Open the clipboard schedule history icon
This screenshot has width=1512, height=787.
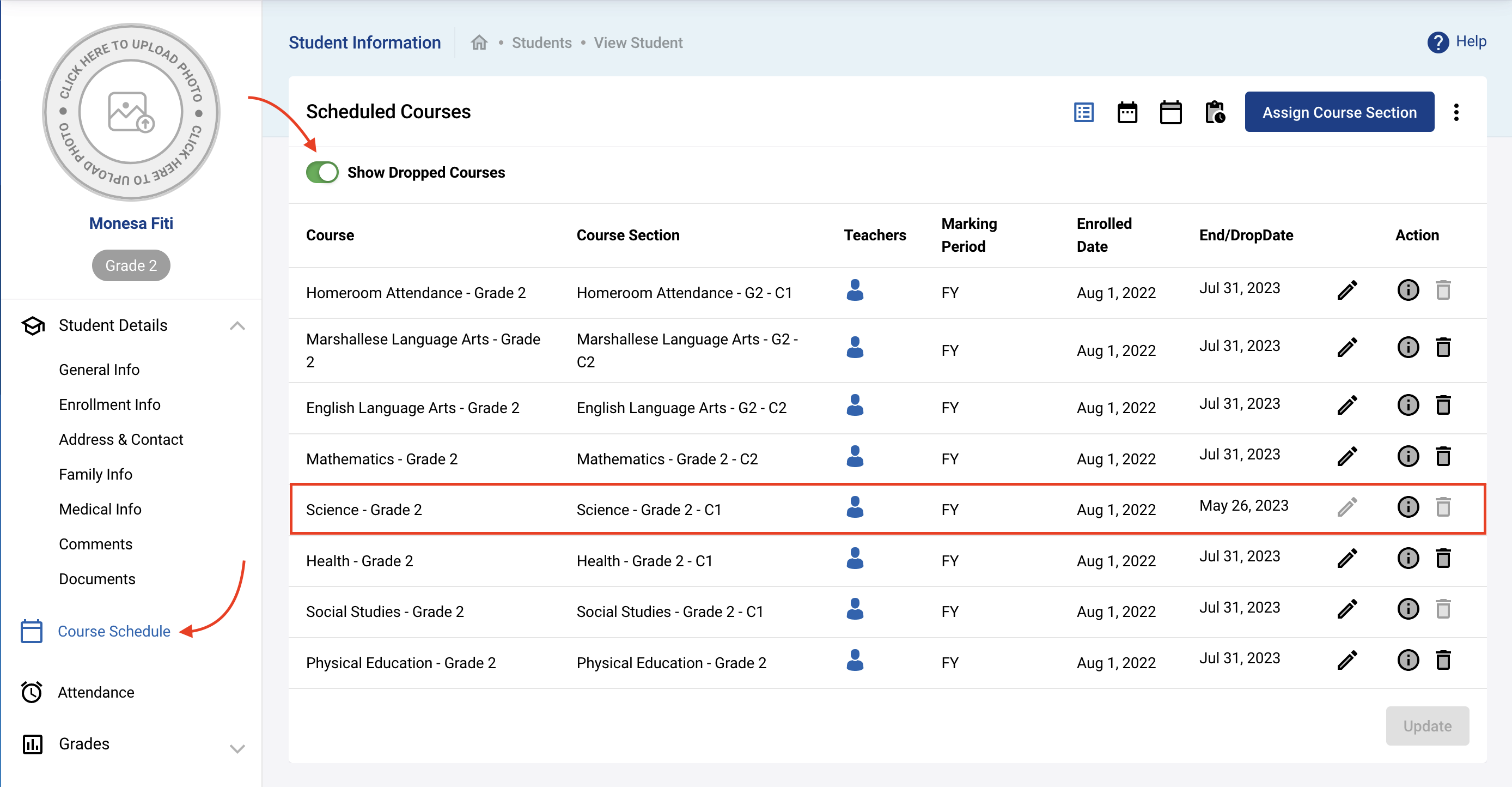tap(1215, 112)
